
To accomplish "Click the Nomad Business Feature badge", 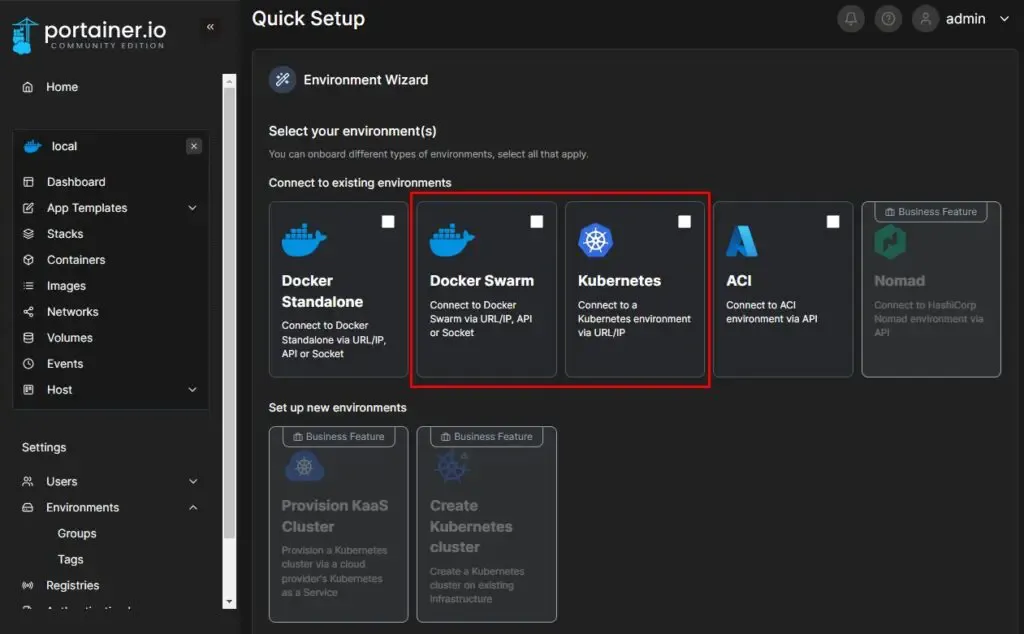I will [931, 212].
